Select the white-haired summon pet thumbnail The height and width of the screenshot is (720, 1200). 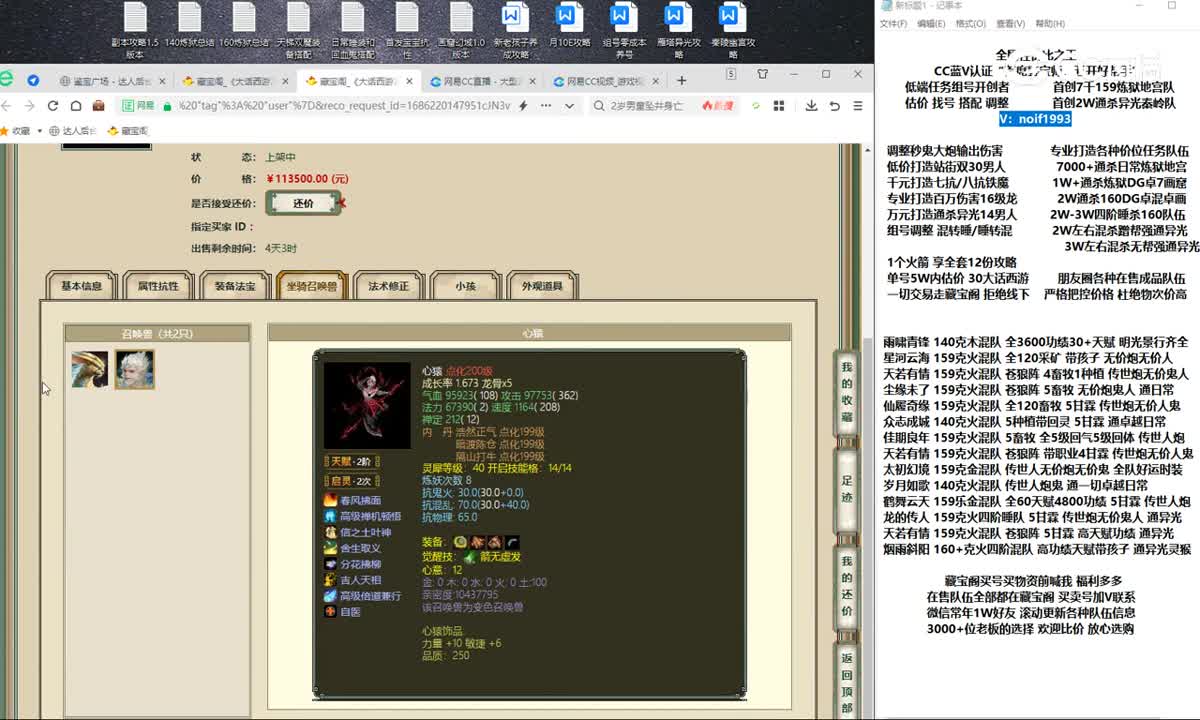[x=134, y=370]
